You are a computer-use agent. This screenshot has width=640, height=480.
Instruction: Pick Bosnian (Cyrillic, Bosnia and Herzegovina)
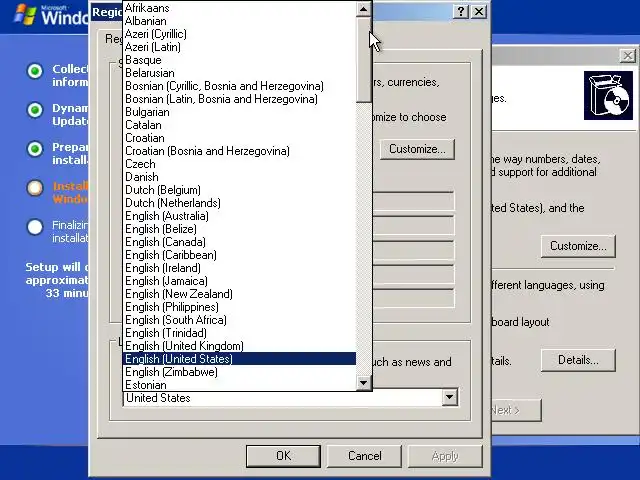pyautogui.click(x=239, y=86)
